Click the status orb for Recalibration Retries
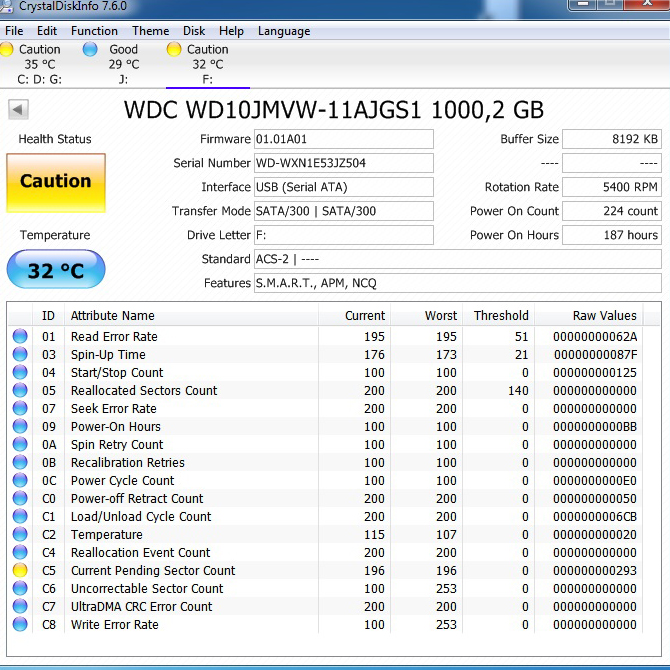The width and height of the screenshot is (670, 670). [20, 462]
